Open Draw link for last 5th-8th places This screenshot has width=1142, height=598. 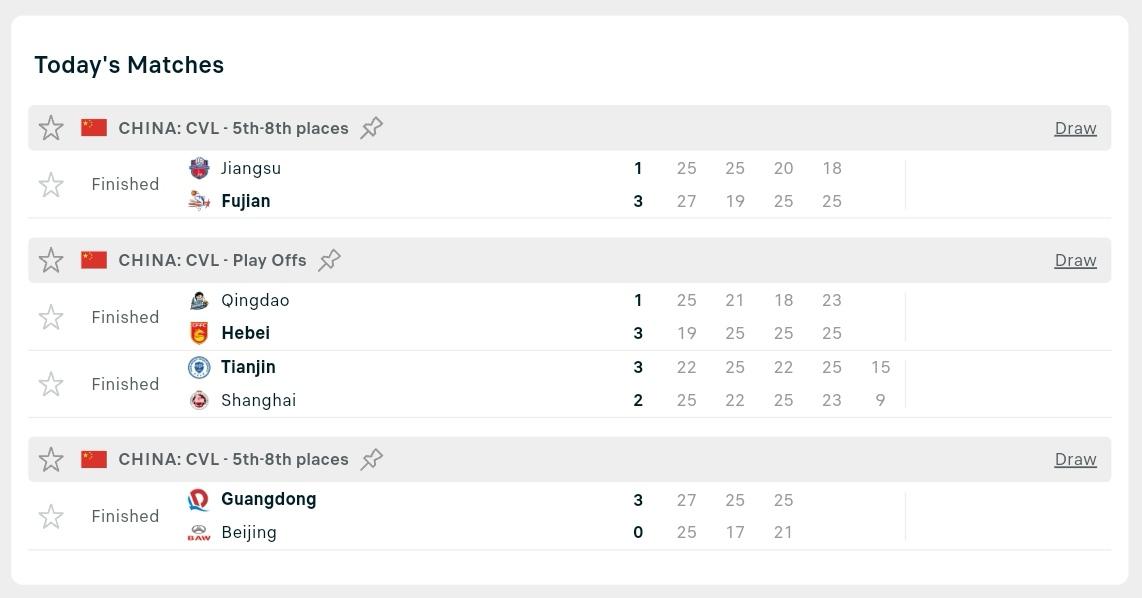1075,459
